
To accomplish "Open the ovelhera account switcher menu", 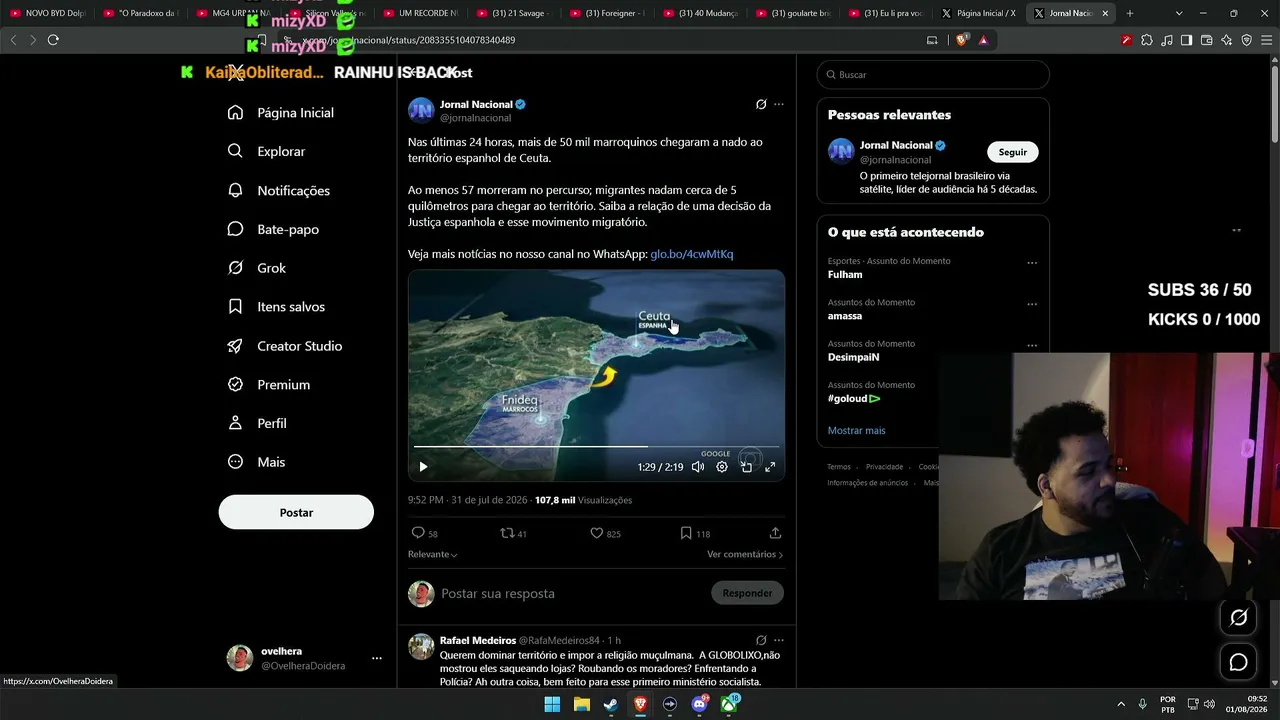I will point(306,658).
